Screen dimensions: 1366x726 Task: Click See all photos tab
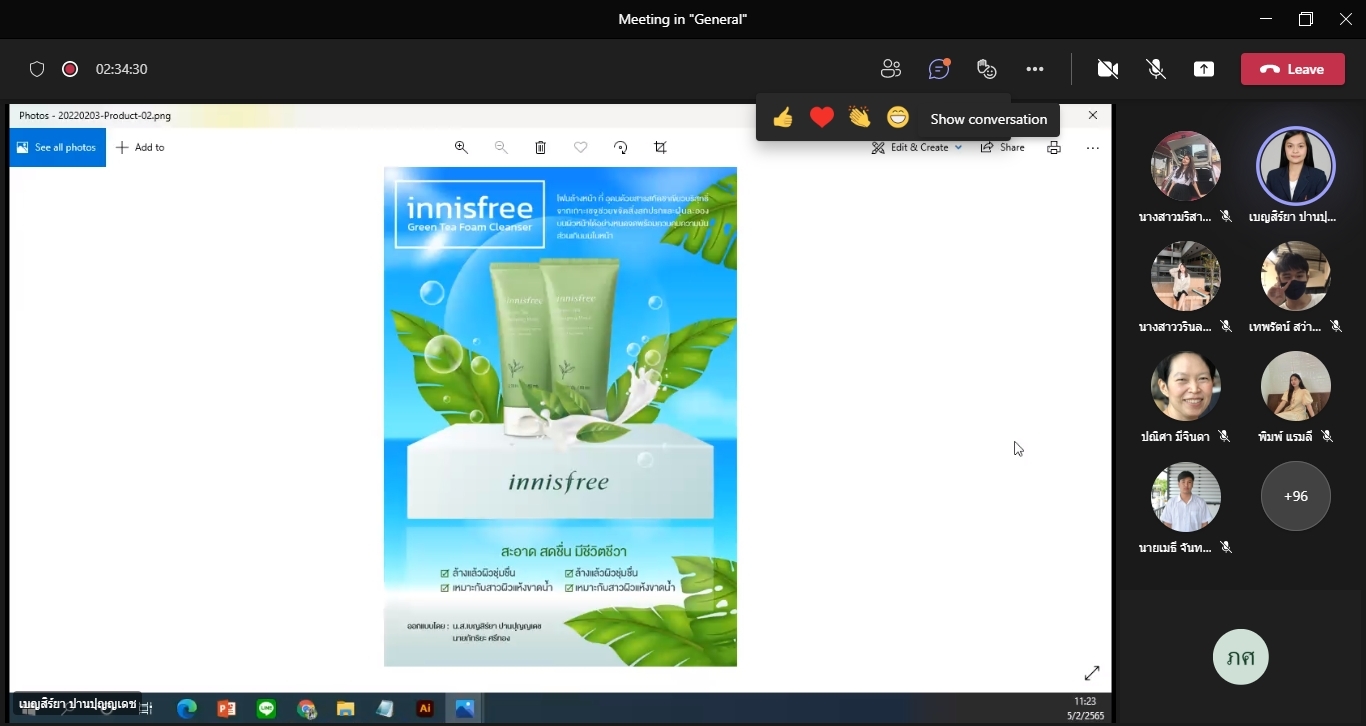tap(57, 147)
